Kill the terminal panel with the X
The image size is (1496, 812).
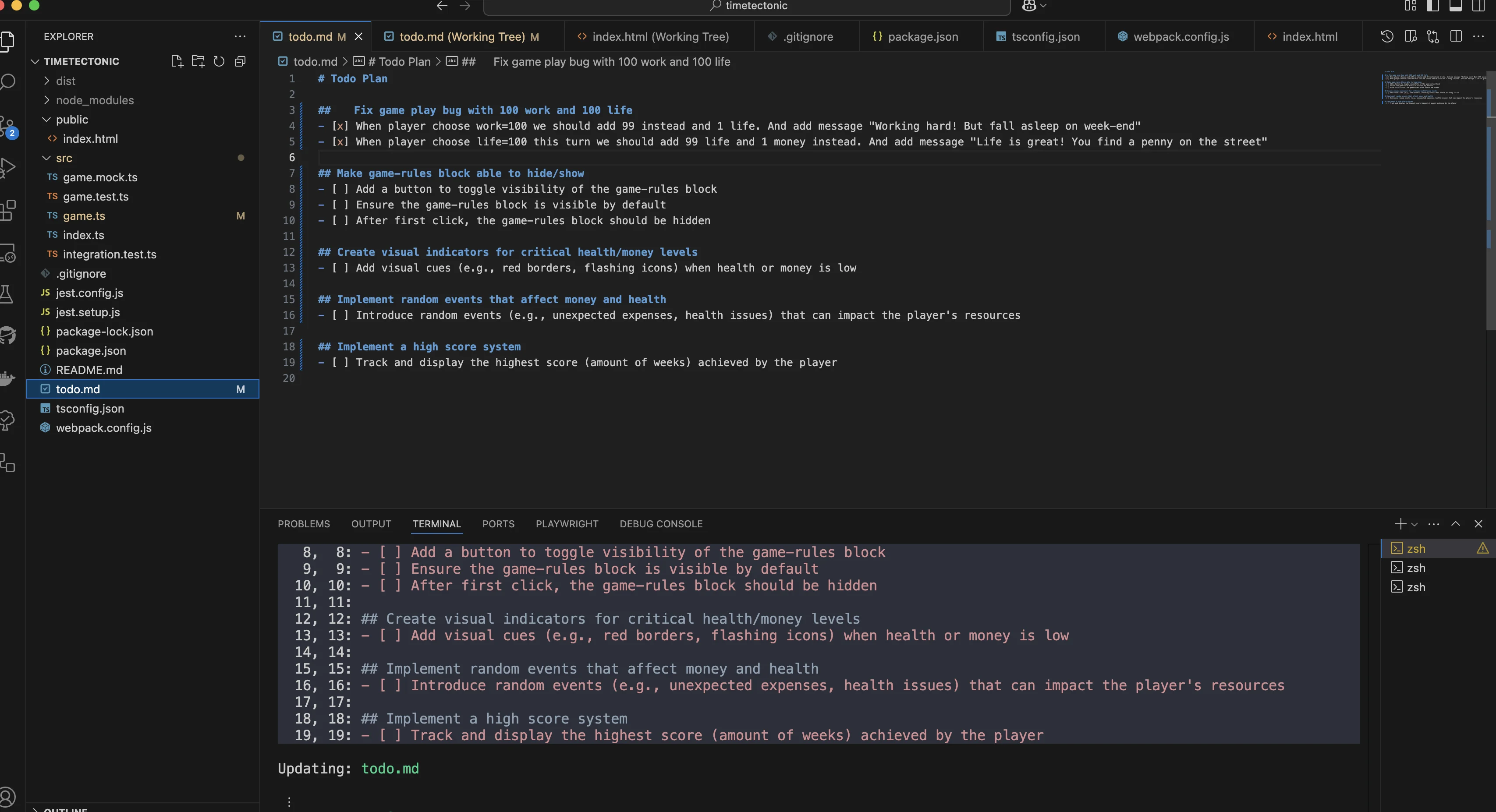(1479, 523)
